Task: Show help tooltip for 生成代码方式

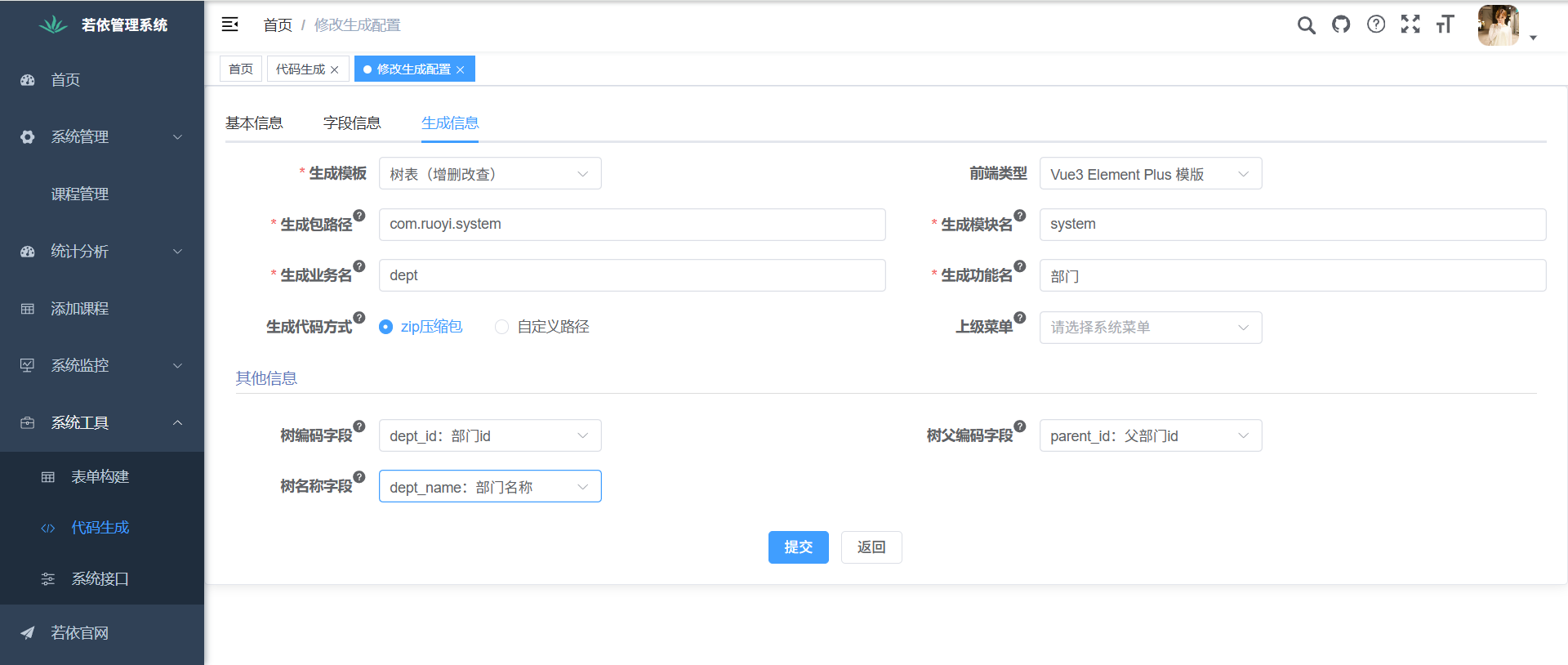Action: (x=359, y=318)
